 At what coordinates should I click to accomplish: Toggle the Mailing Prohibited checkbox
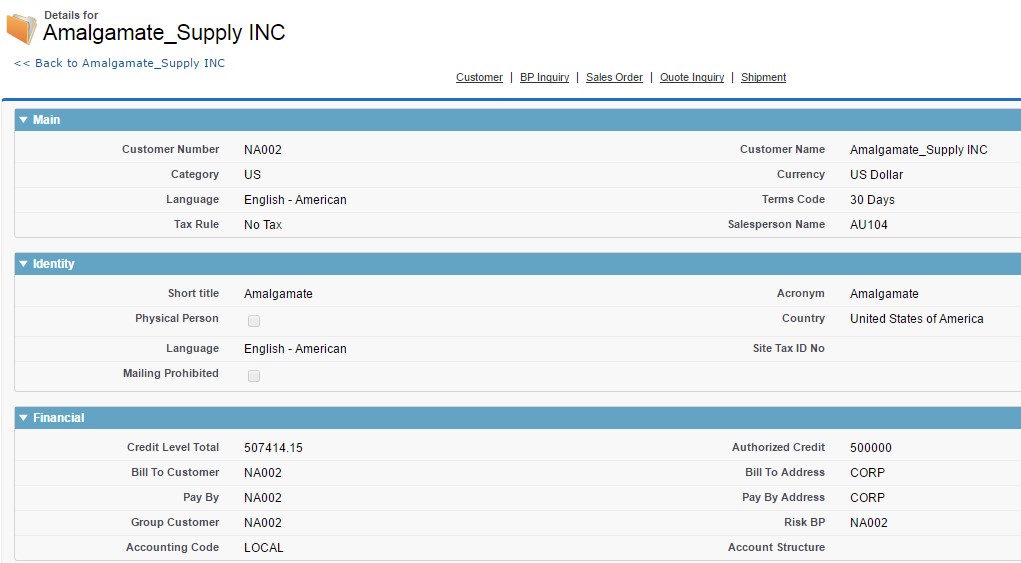tap(254, 376)
